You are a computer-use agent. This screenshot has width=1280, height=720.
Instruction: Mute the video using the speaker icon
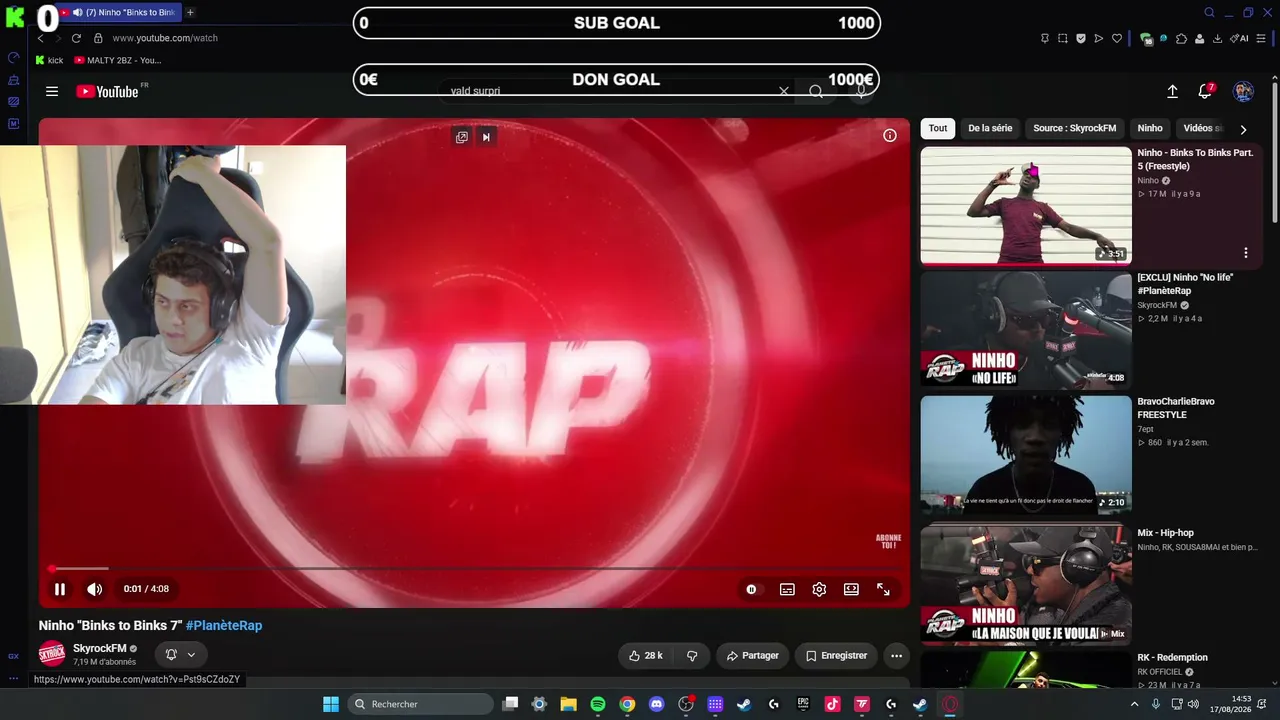[x=95, y=589]
